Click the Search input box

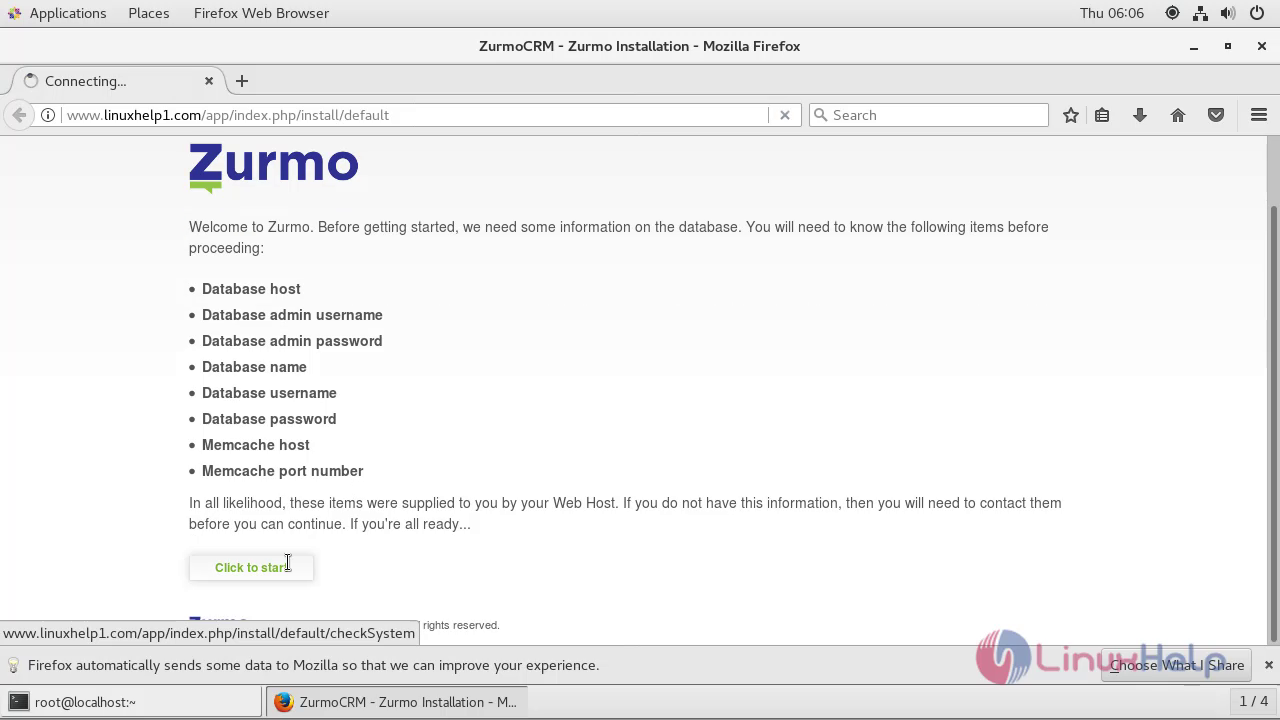929,115
